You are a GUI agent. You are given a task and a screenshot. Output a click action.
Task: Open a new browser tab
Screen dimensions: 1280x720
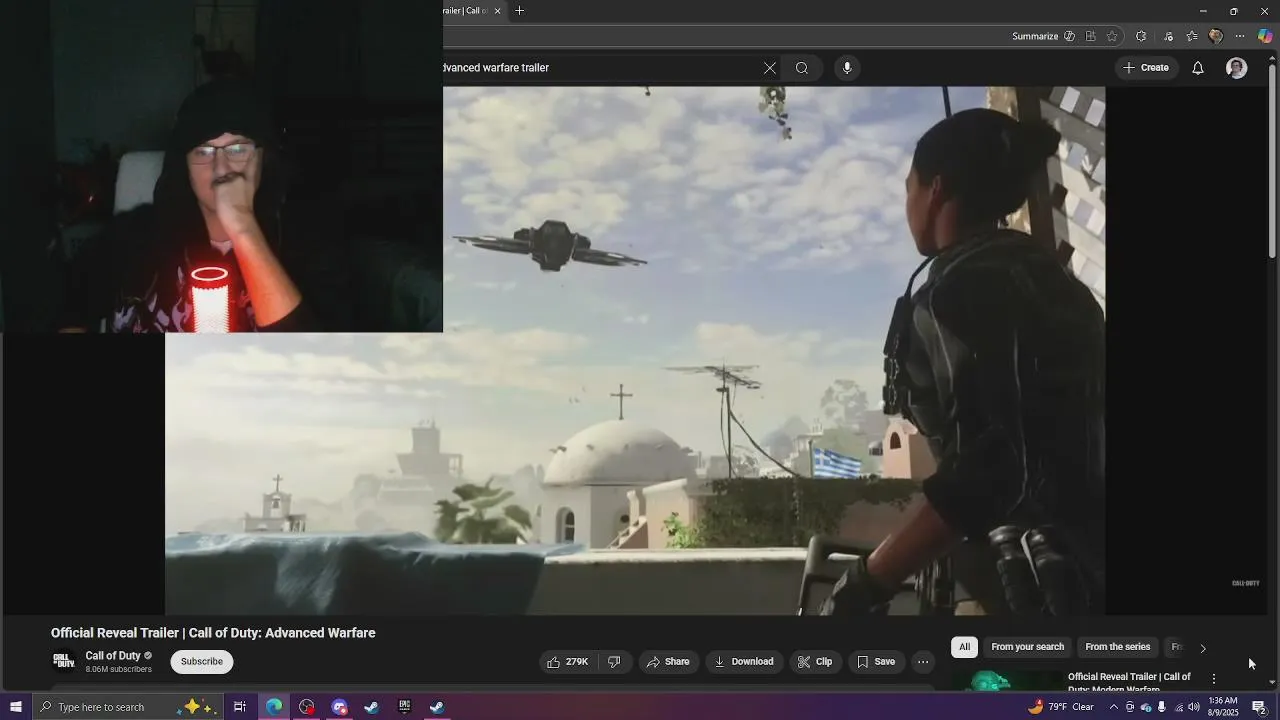coord(519,11)
